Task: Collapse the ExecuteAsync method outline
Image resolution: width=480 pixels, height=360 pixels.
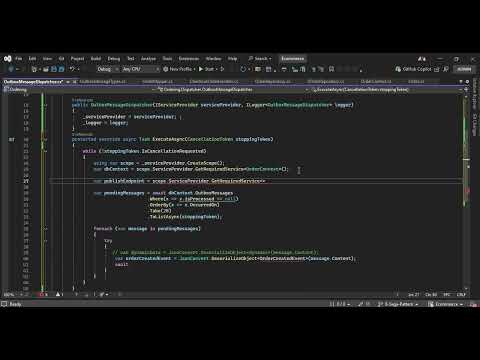Action: point(46,139)
